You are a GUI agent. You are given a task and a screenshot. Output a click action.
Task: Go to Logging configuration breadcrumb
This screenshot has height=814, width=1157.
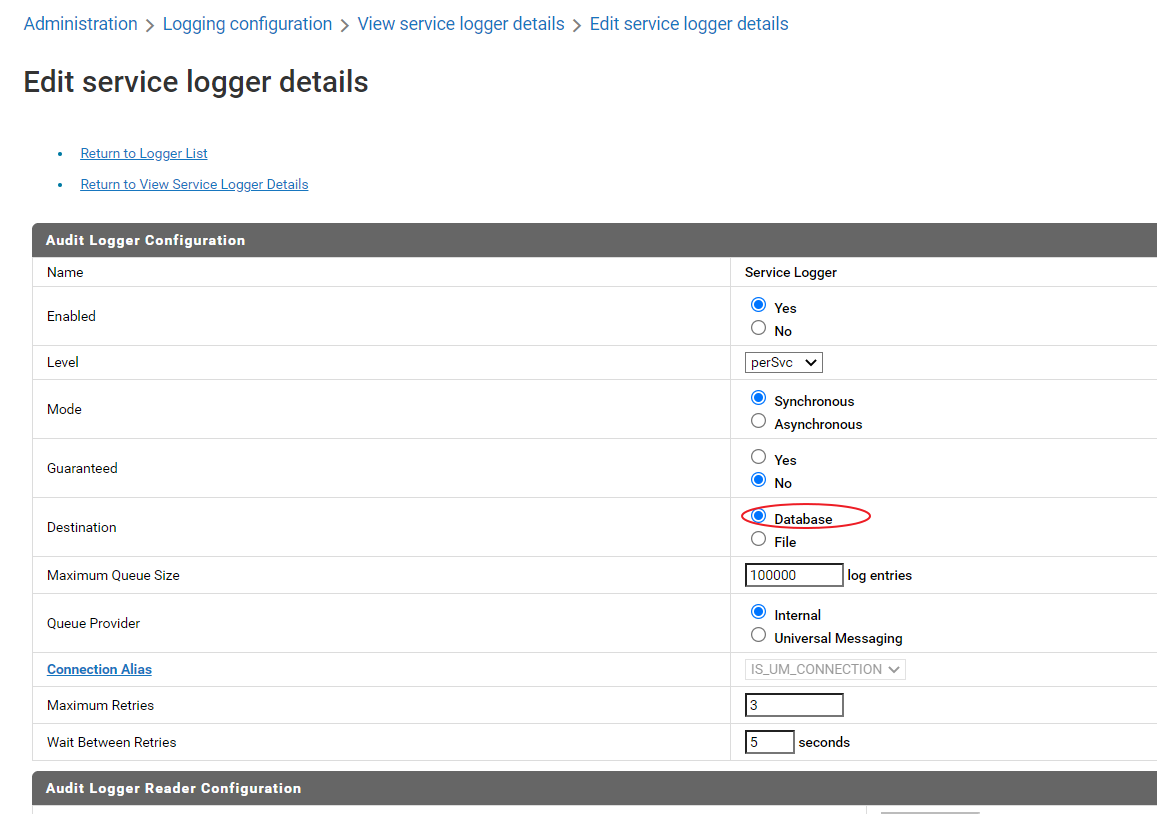coord(247,24)
